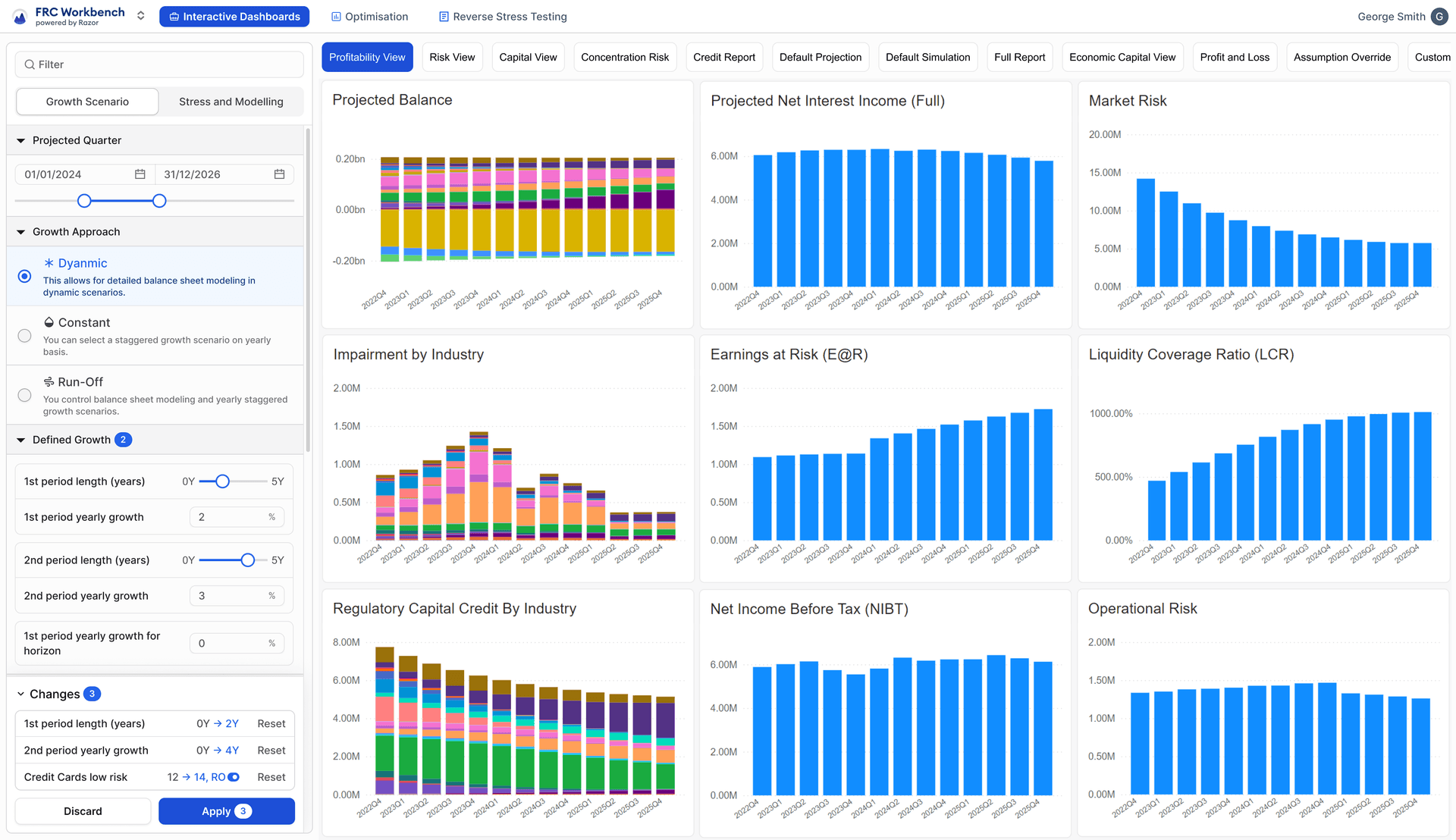Select the Run-Off growth approach
Image resolution: width=1456 pixels, height=840 pixels.
pyautogui.click(x=24, y=395)
